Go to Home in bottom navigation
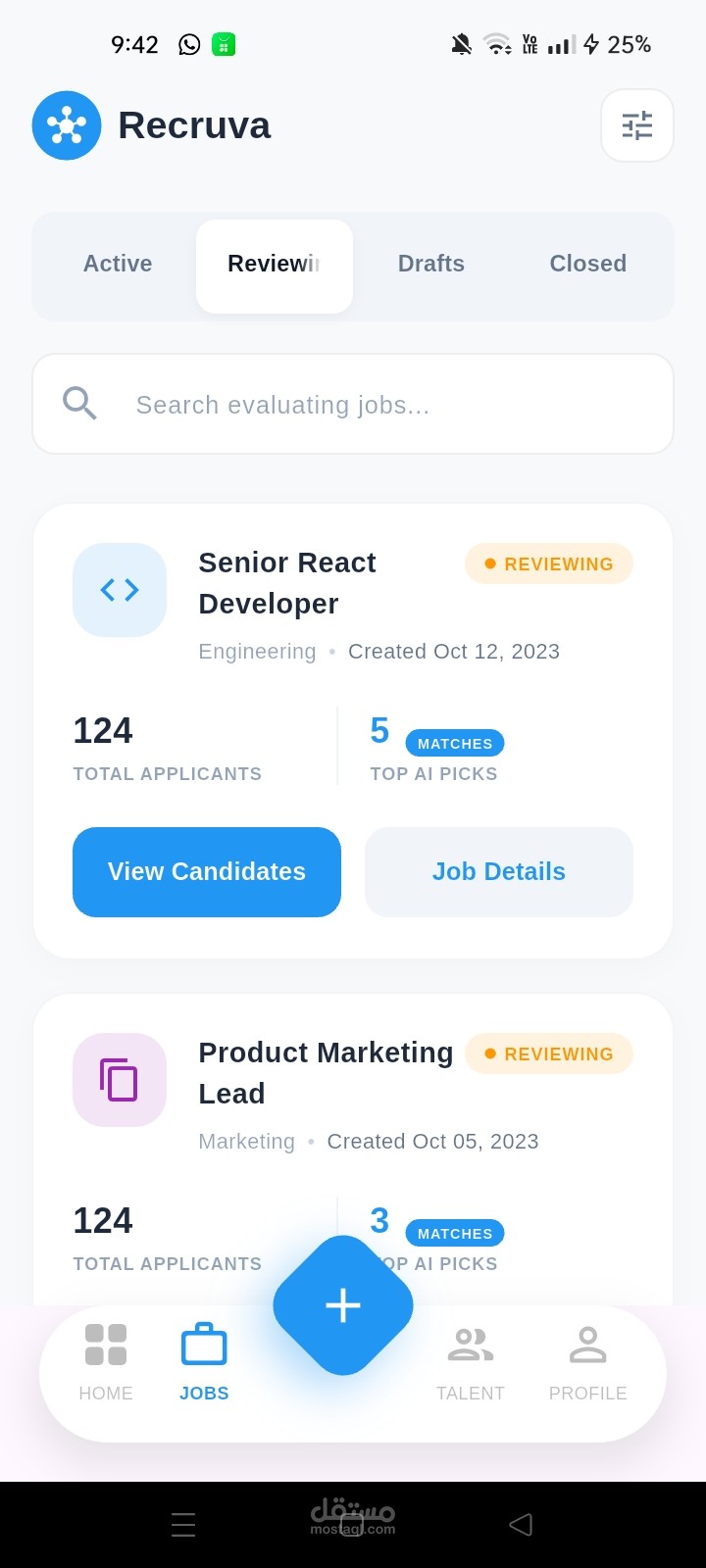The image size is (706, 1568). coord(106,1362)
